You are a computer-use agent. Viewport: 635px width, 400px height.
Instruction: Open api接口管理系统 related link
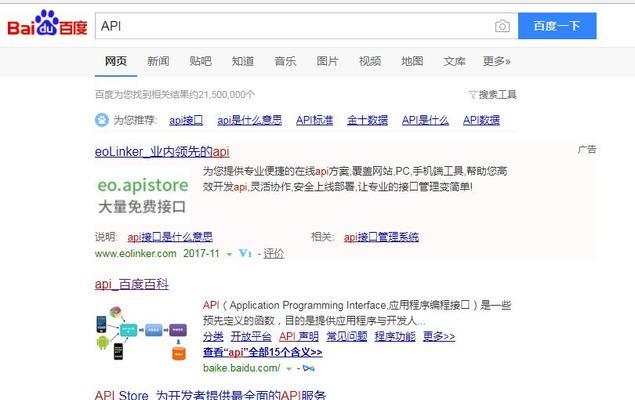tap(381, 237)
